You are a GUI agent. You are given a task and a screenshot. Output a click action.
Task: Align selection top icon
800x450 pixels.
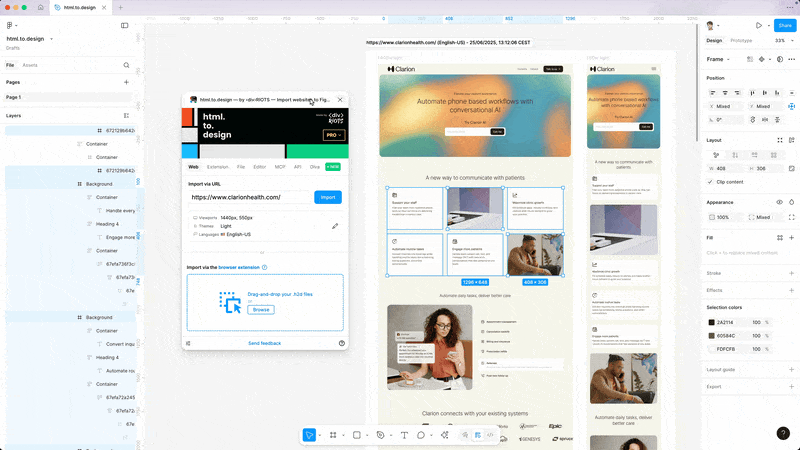point(752,93)
